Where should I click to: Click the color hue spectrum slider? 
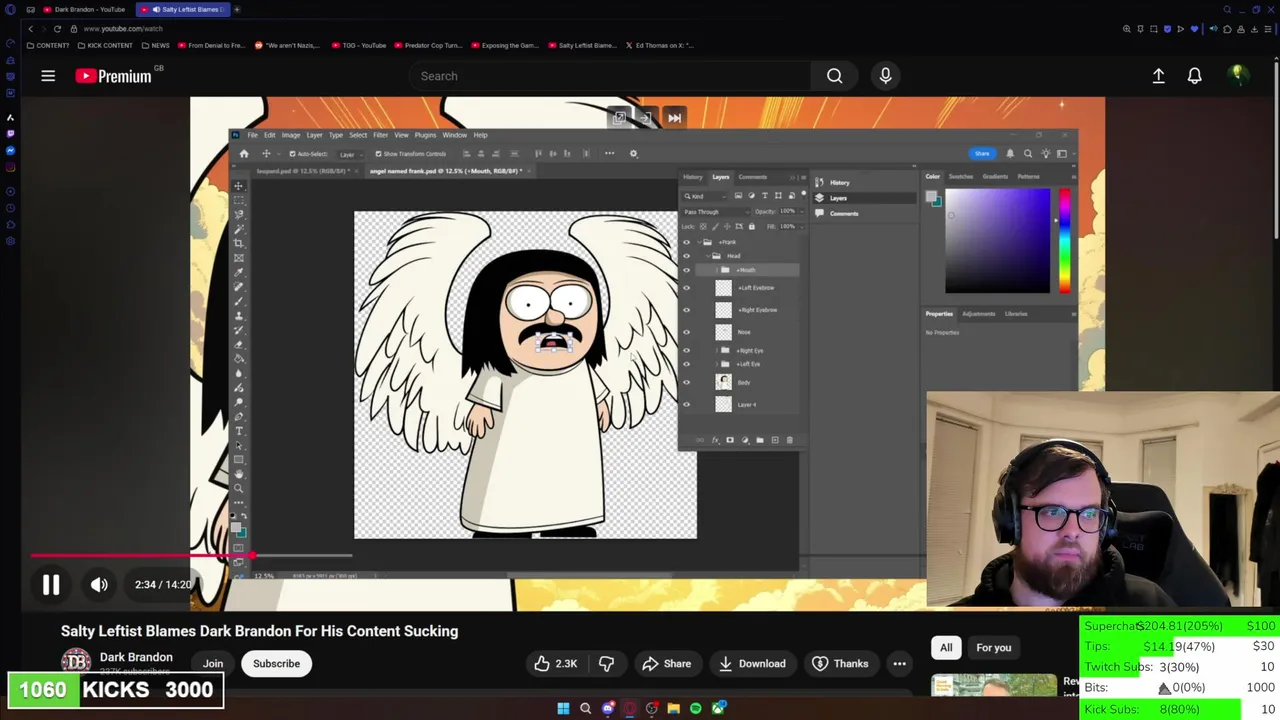(1065, 240)
